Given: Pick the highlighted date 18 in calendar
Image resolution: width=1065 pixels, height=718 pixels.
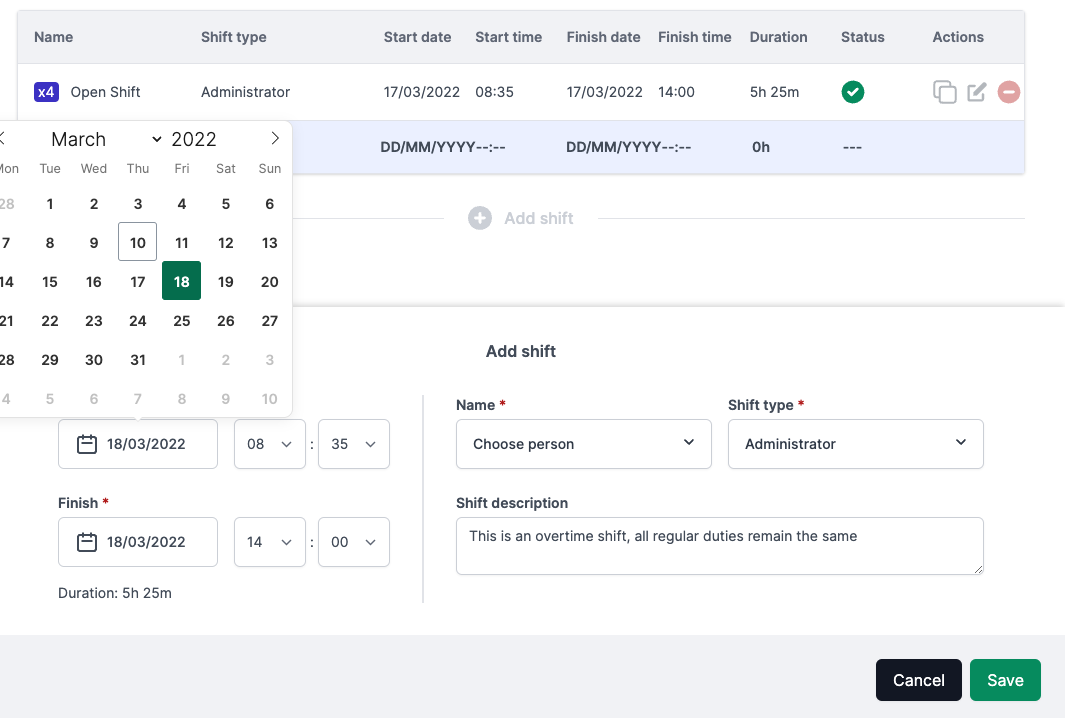Looking at the screenshot, I should 182,282.
